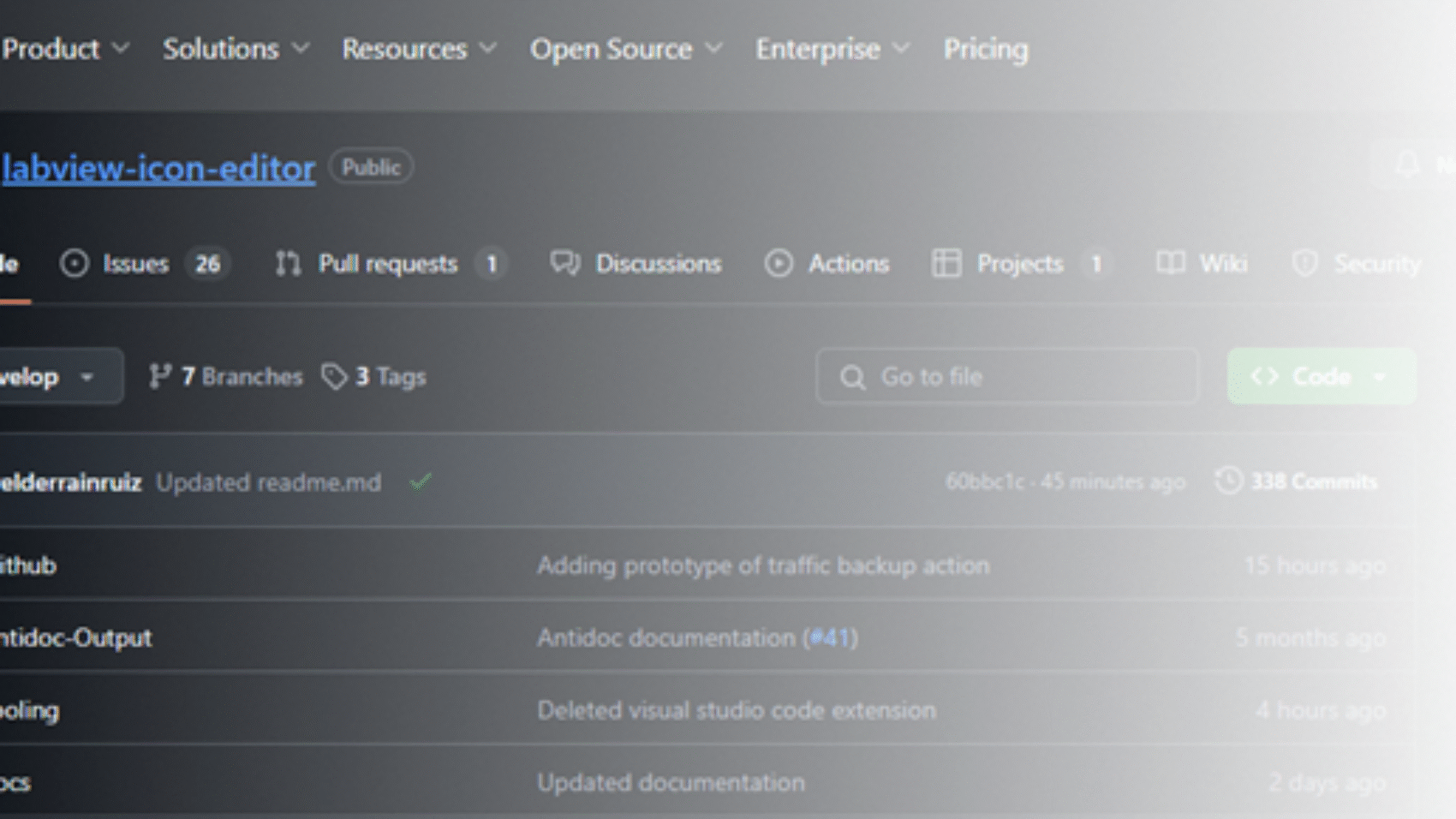Open commit hash 60bbc1c
This screenshot has width=1456, height=819.
pyautogui.click(x=985, y=481)
